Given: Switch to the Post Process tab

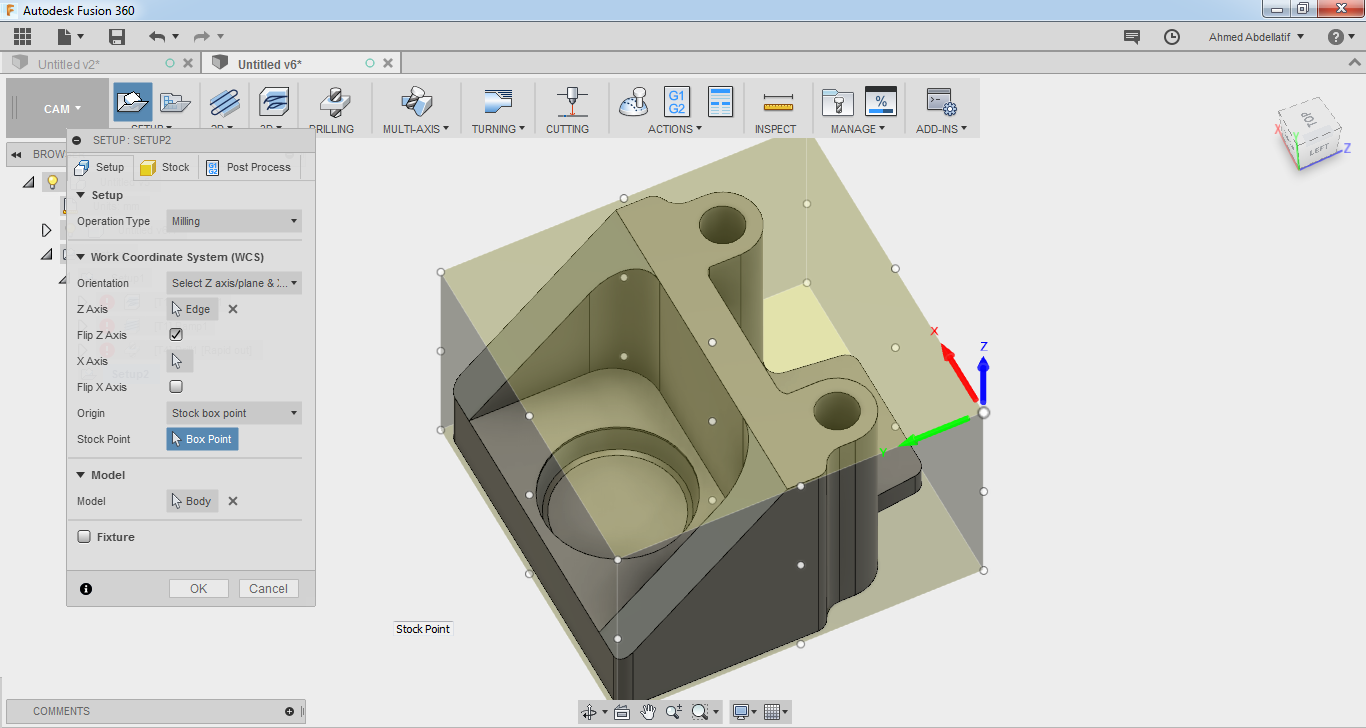Looking at the screenshot, I should (249, 167).
